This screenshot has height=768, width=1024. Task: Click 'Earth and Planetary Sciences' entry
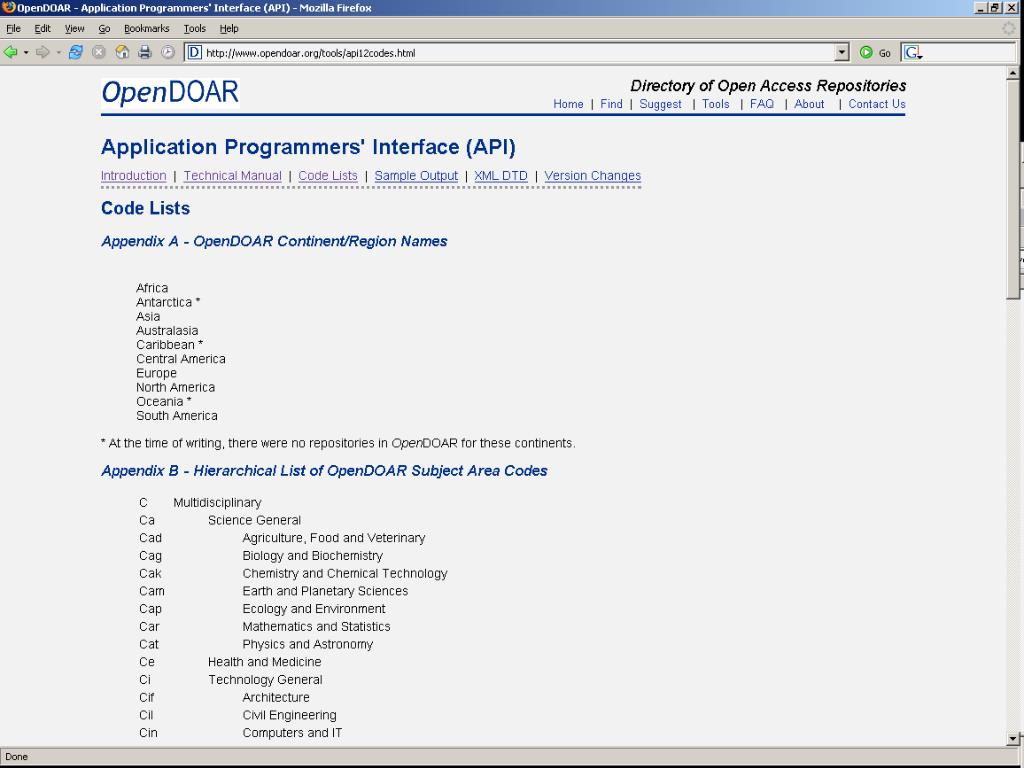[x=325, y=591]
